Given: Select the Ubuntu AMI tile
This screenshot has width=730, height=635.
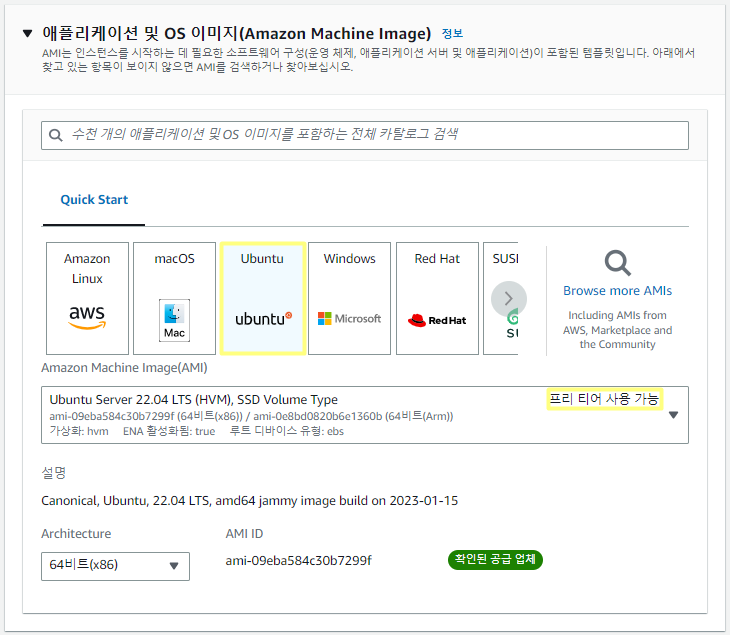Looking at the screenshot, I should [263, 298].
